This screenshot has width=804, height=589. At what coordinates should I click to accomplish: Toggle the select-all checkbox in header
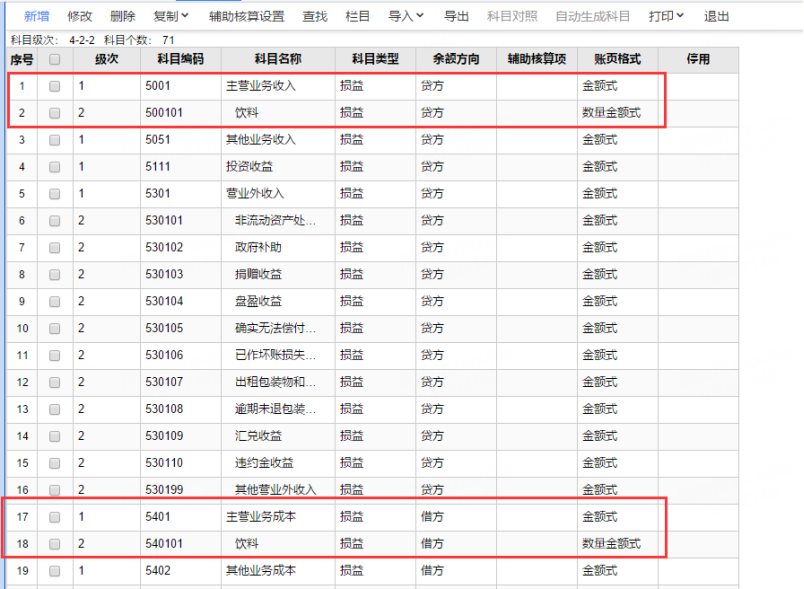click(x=55, y=60)
